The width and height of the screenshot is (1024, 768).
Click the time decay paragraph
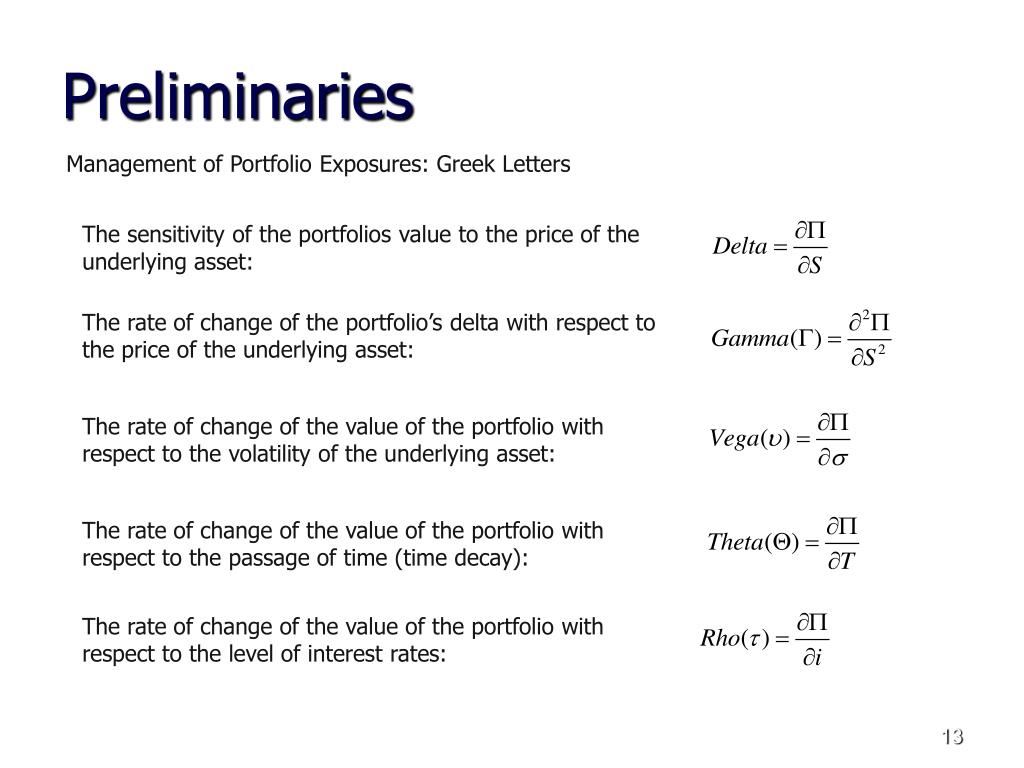342,544
